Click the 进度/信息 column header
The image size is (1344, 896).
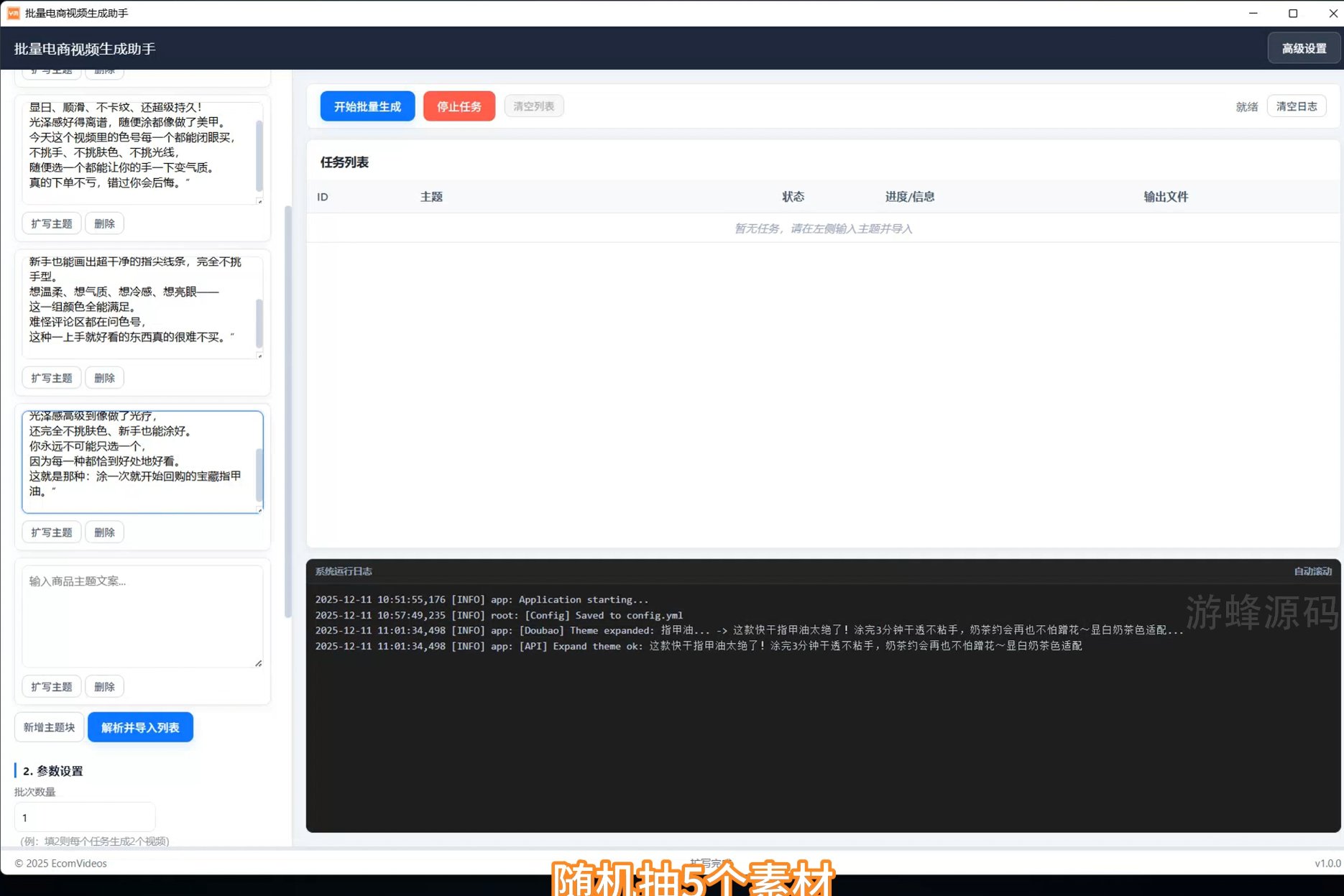tap(910, 197)
